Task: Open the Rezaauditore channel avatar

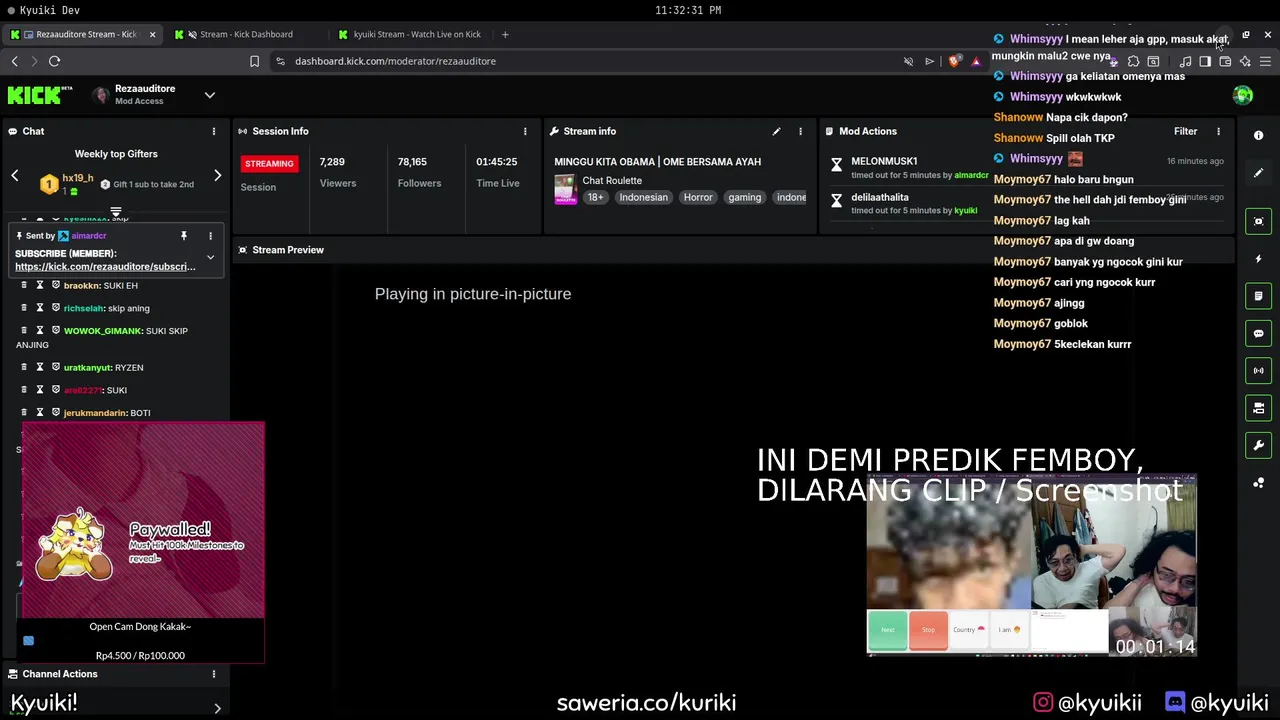Action: coord(100,95)
